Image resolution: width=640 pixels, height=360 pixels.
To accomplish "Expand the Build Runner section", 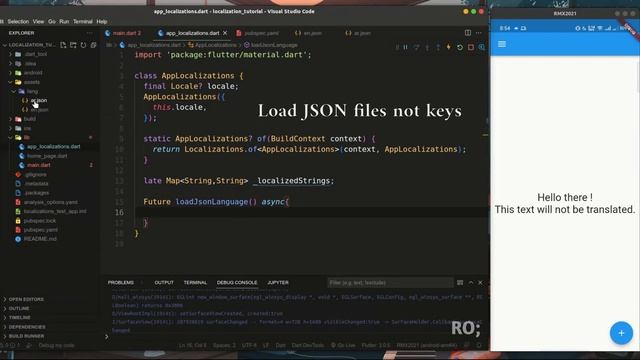I will (50, 336).
